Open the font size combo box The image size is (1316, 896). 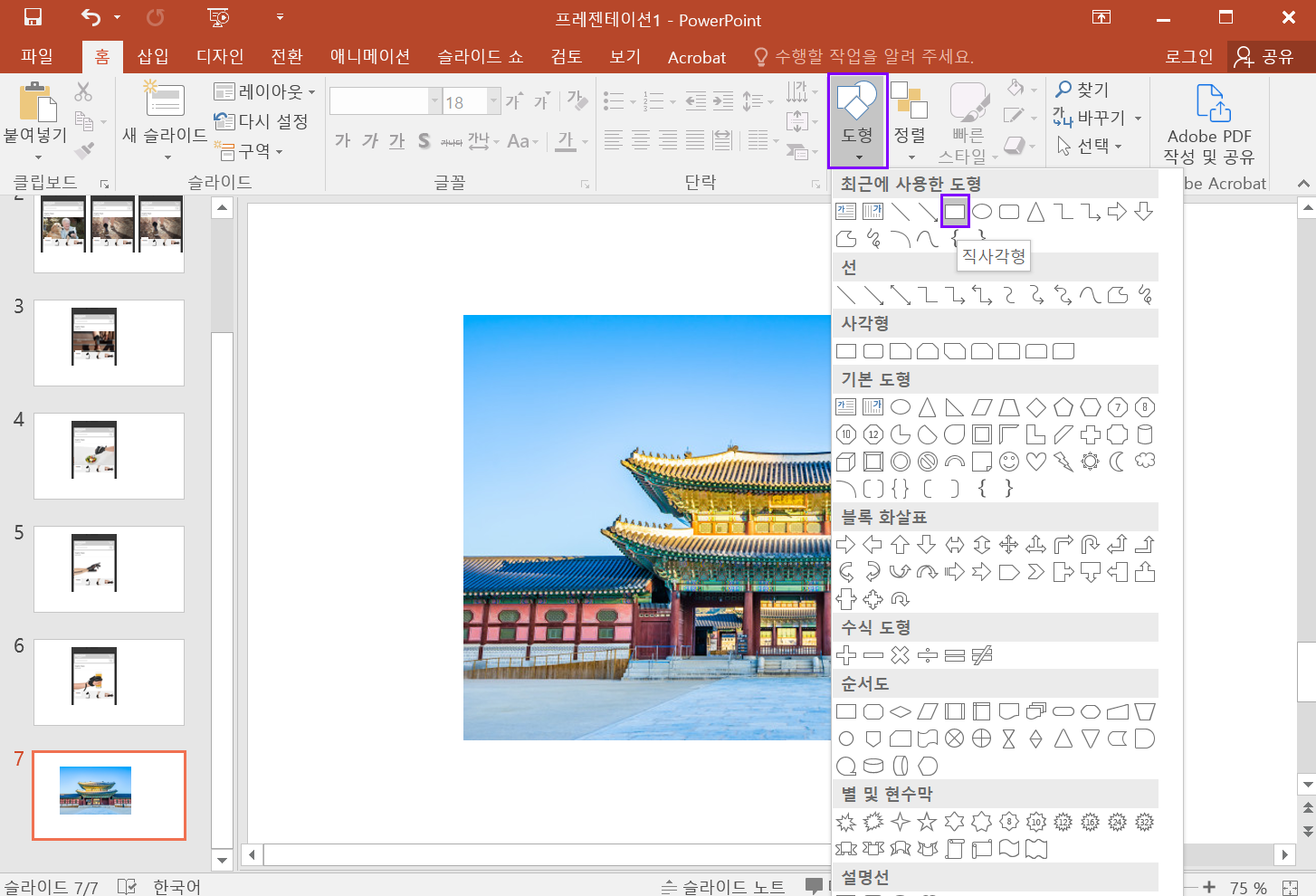click(471, 101)
